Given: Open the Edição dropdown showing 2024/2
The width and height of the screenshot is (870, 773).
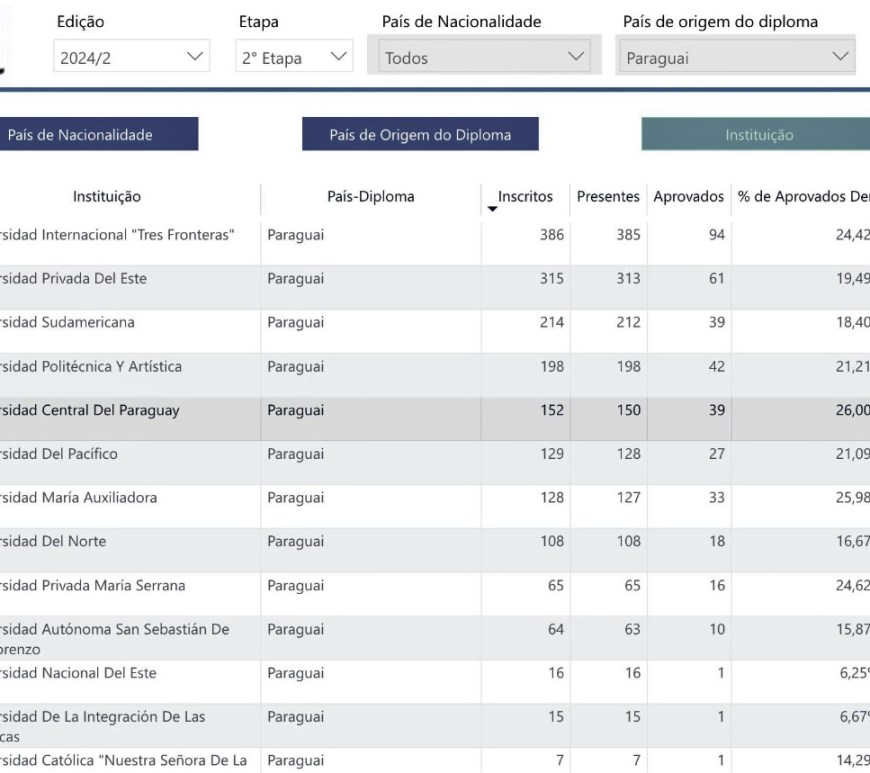Looking at the screenshot, I should [x=132, y=58].
